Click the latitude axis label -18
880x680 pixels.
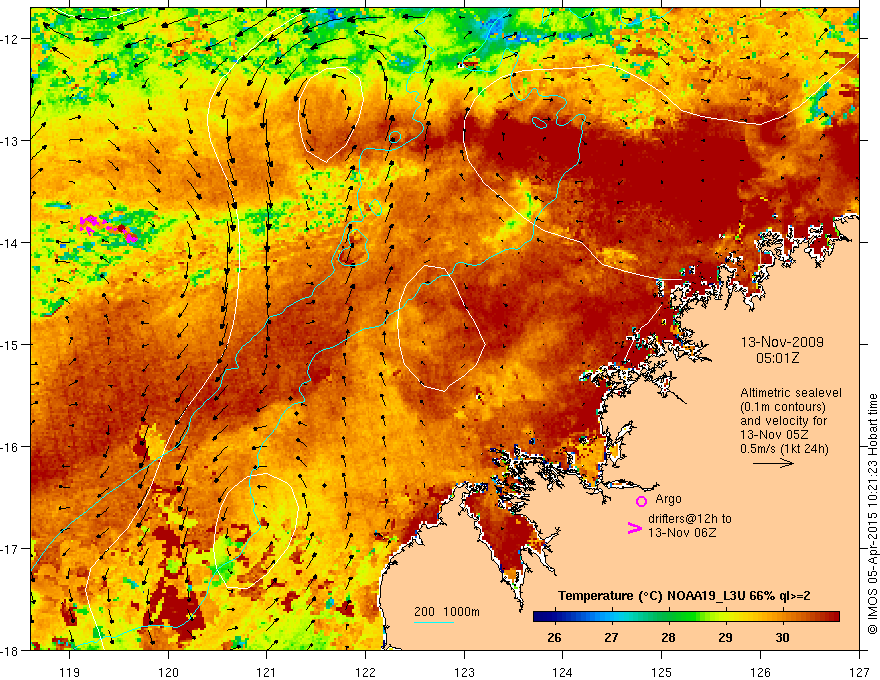[x=11, y=650]
